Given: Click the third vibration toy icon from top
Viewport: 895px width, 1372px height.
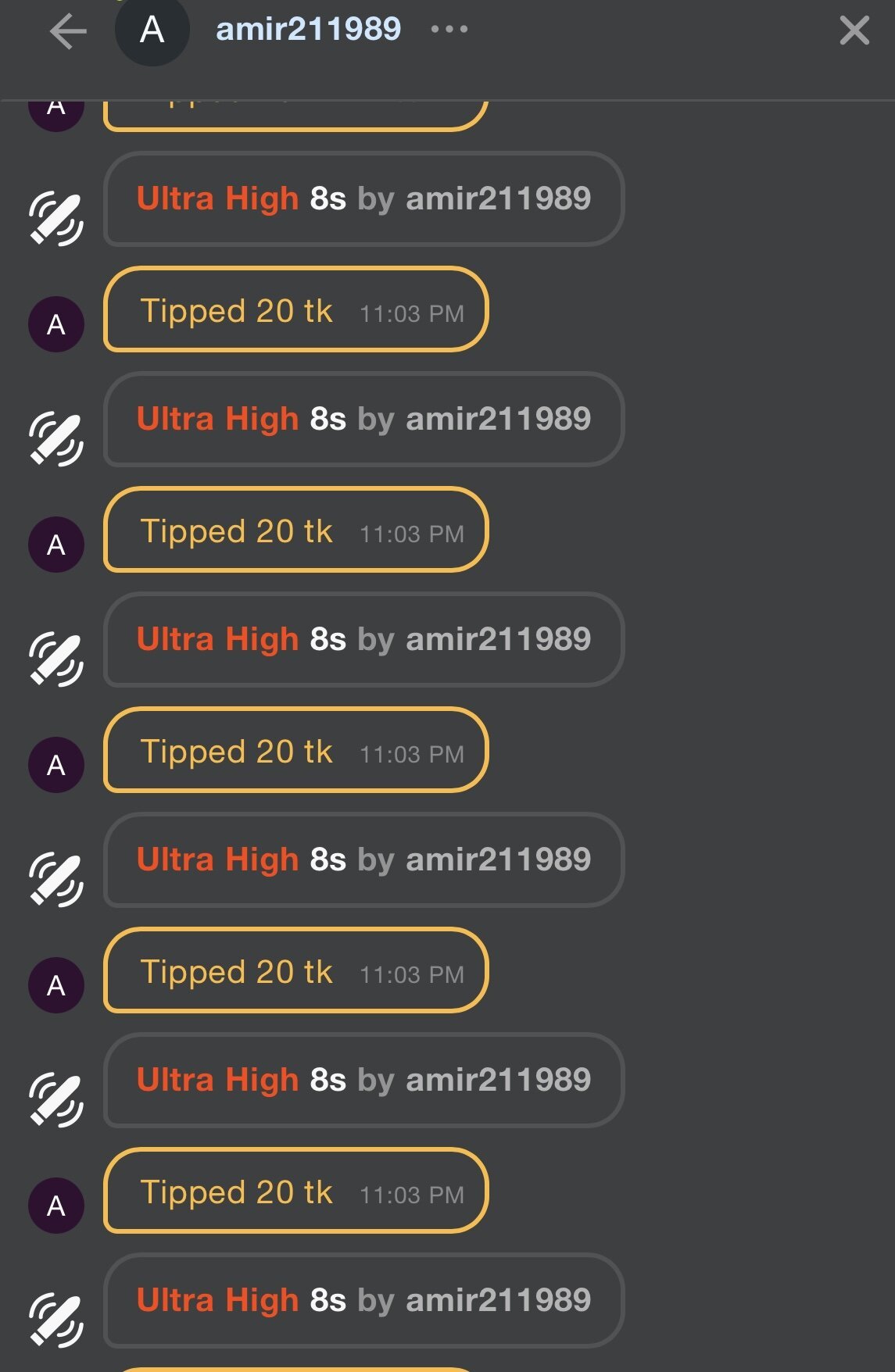Looking at the screenshot, I should (x=56, y=659).
